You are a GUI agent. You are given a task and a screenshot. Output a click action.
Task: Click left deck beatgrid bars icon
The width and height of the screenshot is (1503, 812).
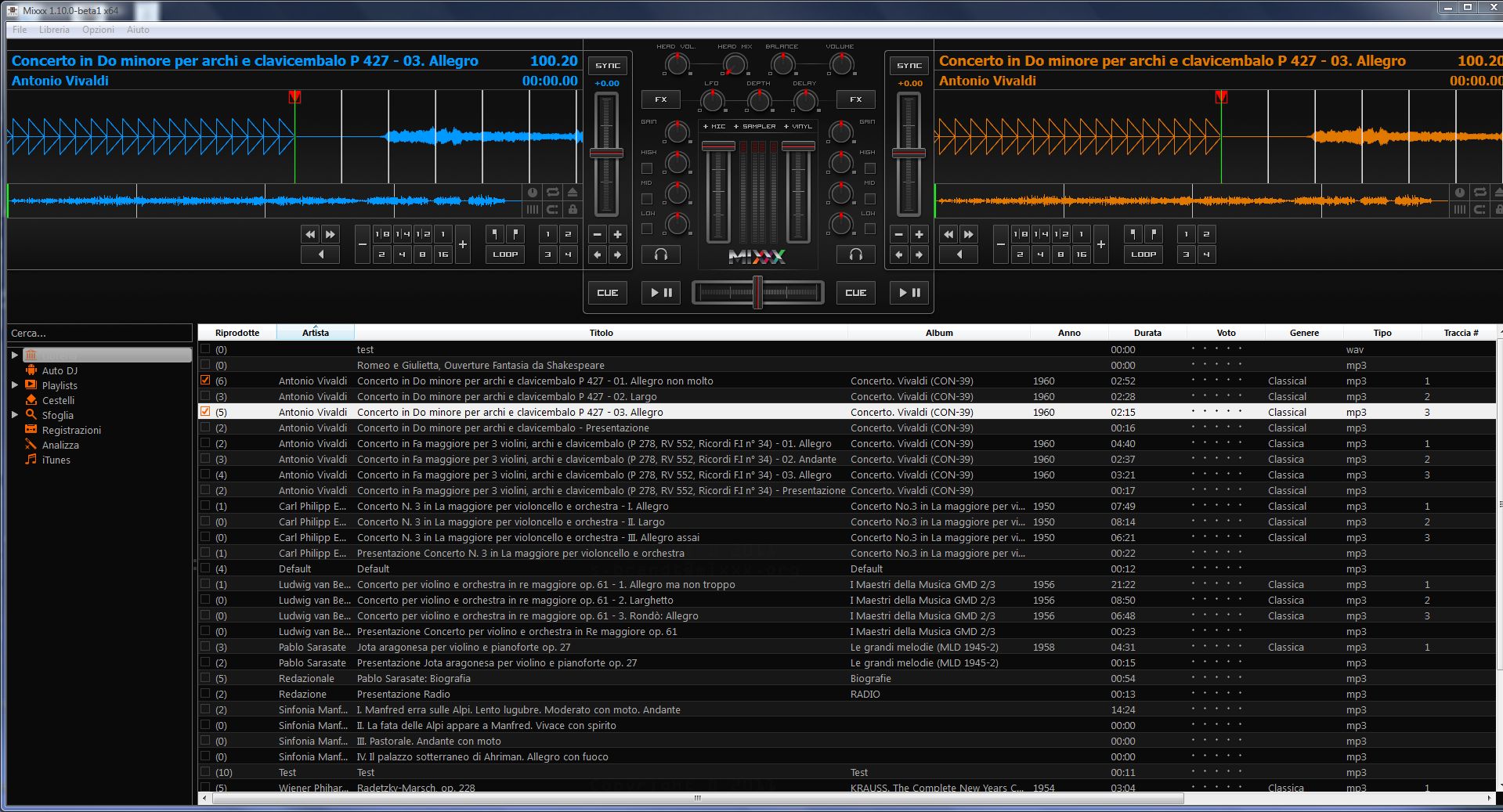click(533, 209)
